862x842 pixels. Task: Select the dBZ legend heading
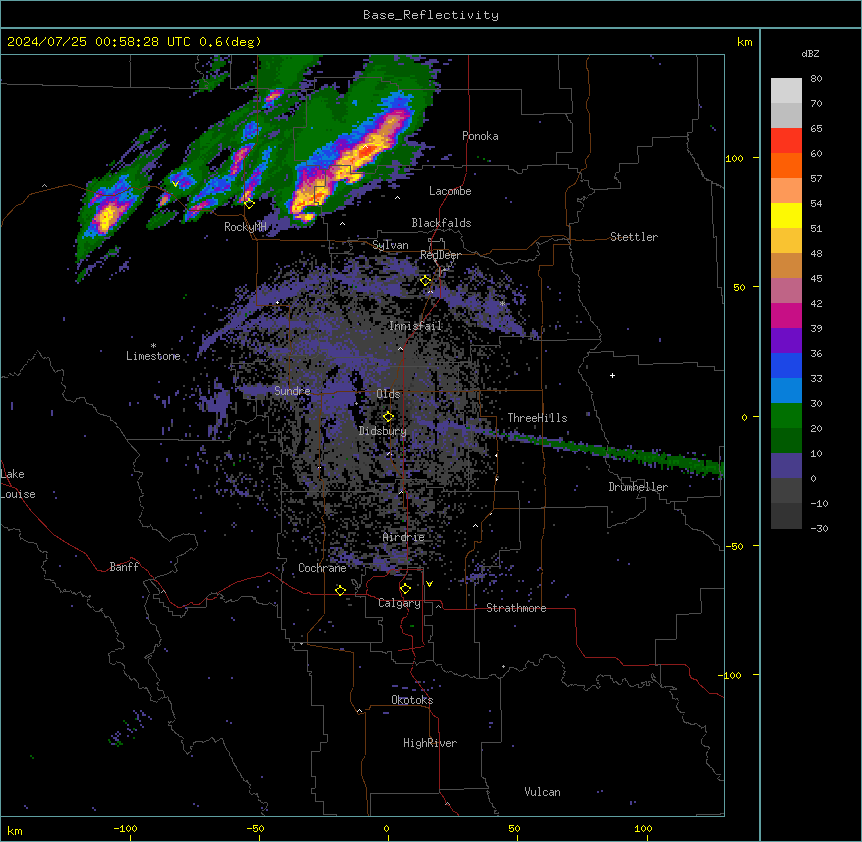[x=810, y=53]
